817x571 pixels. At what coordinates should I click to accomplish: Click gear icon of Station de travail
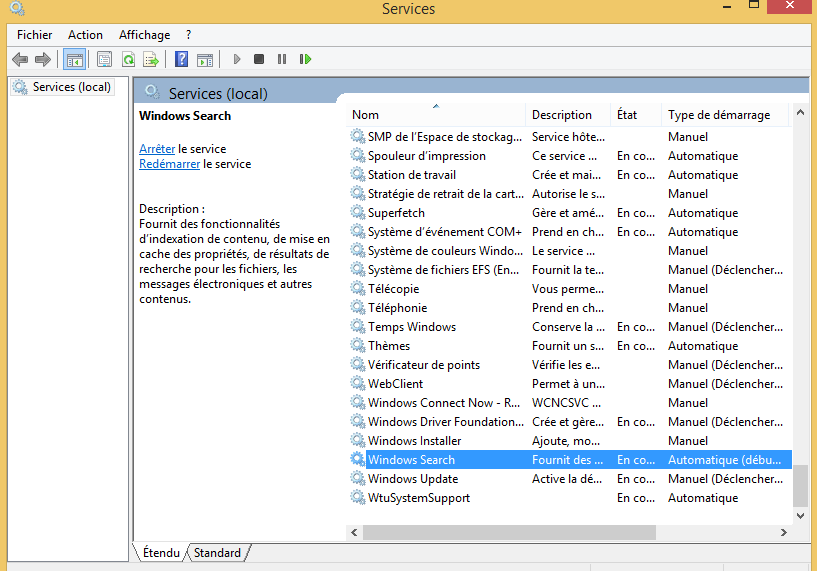pyautogui.click(x=357, y=174)
